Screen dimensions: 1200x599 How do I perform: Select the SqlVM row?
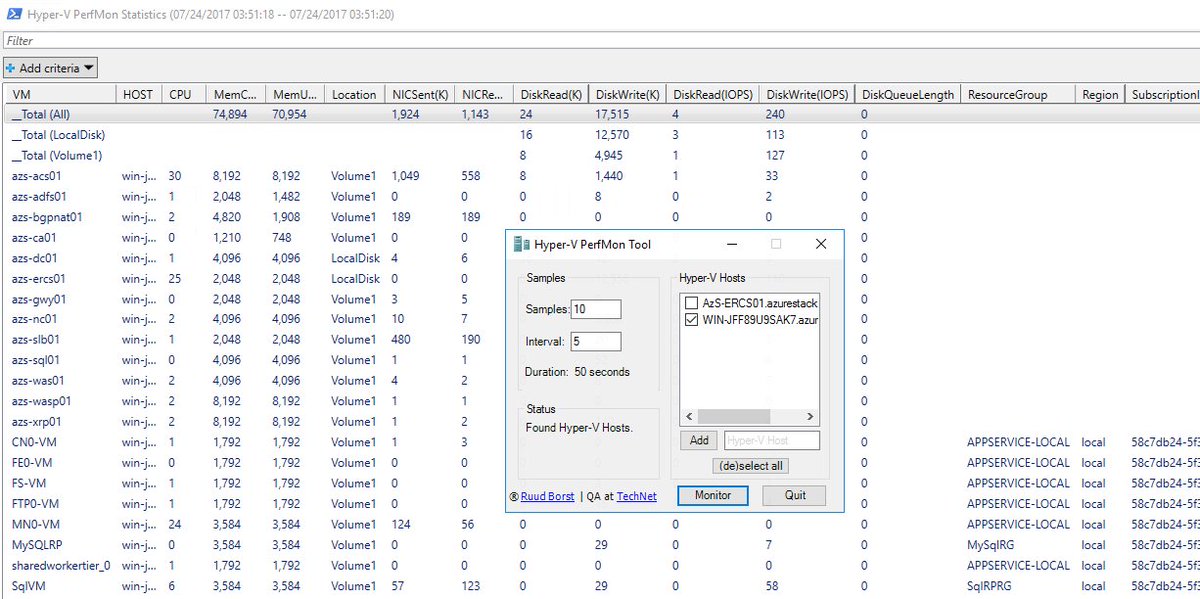pyautogui.click(x=600, y=585)
